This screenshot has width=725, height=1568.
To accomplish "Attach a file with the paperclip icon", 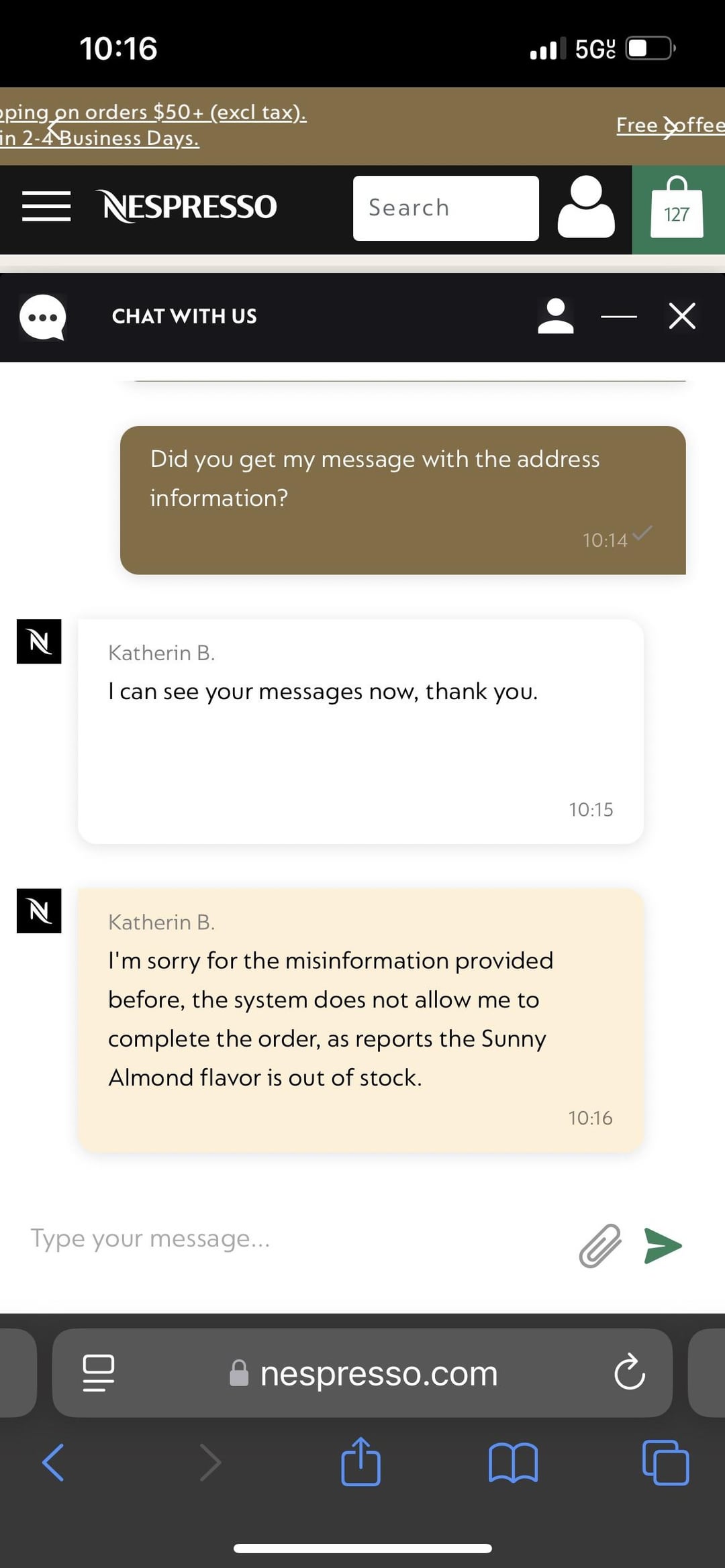I will pyautogui.click(x=600, y=1245).
